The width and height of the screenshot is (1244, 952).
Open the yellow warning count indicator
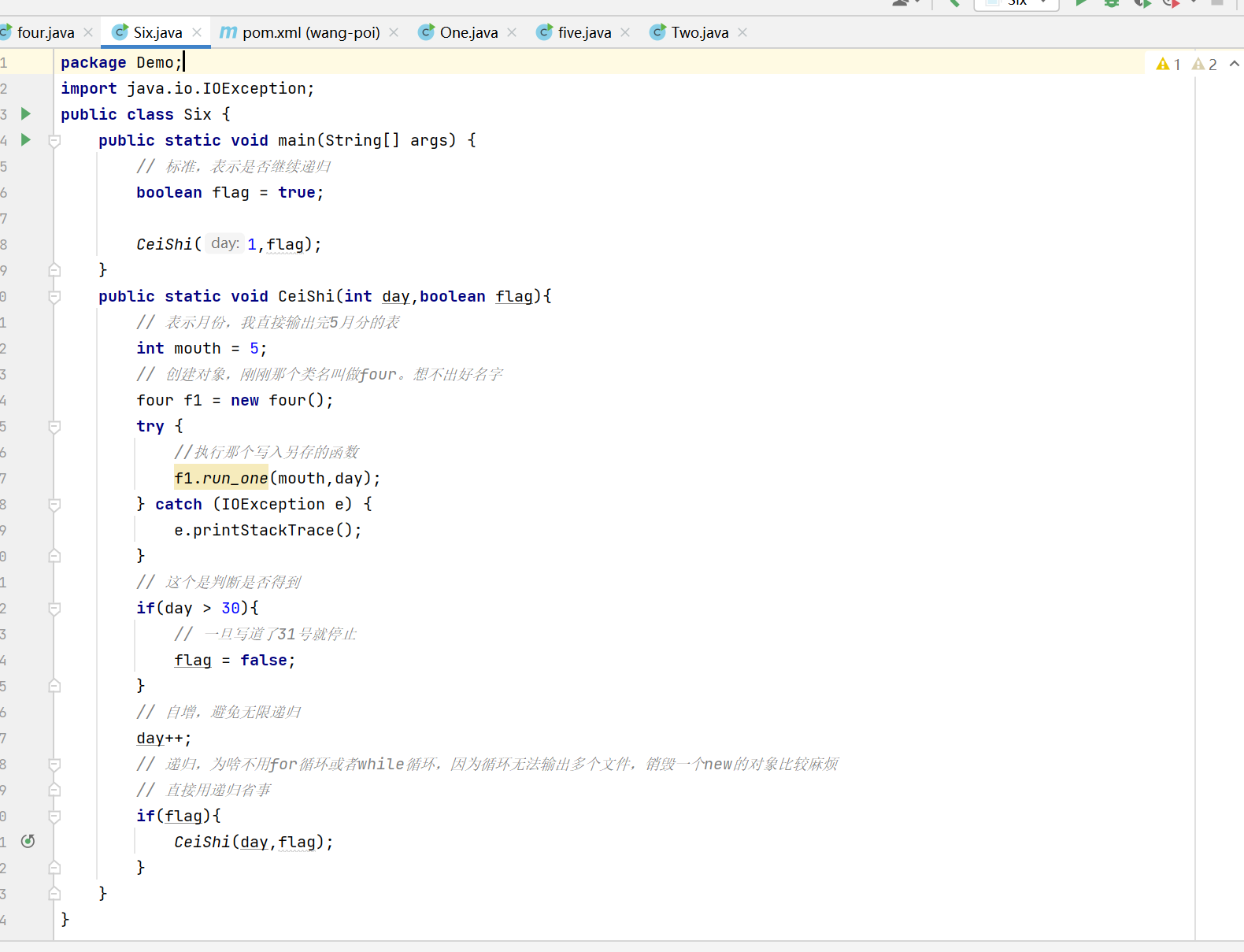pos(1168,65)
